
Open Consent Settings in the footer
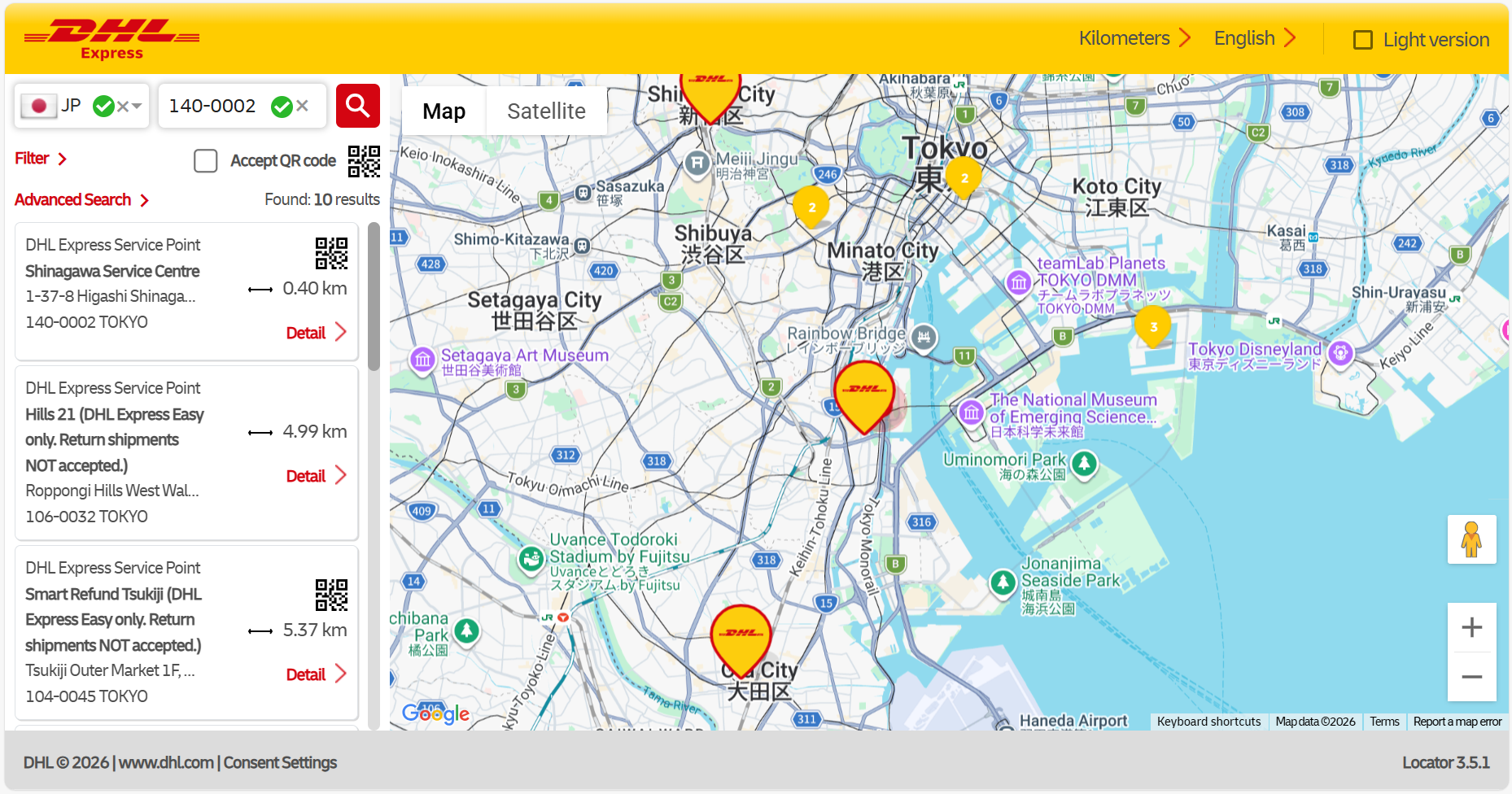280,762
